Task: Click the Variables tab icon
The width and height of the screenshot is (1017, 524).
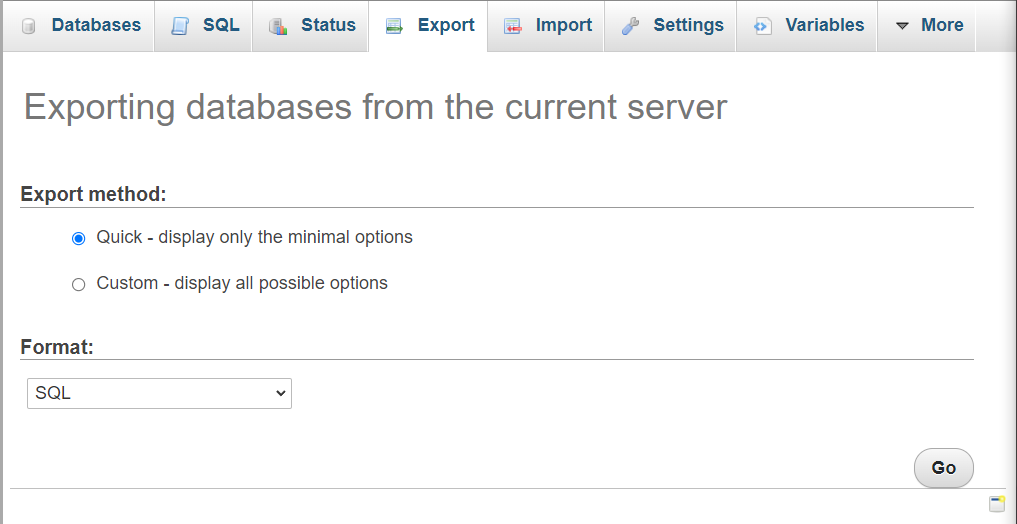Action: coord(763,26)
